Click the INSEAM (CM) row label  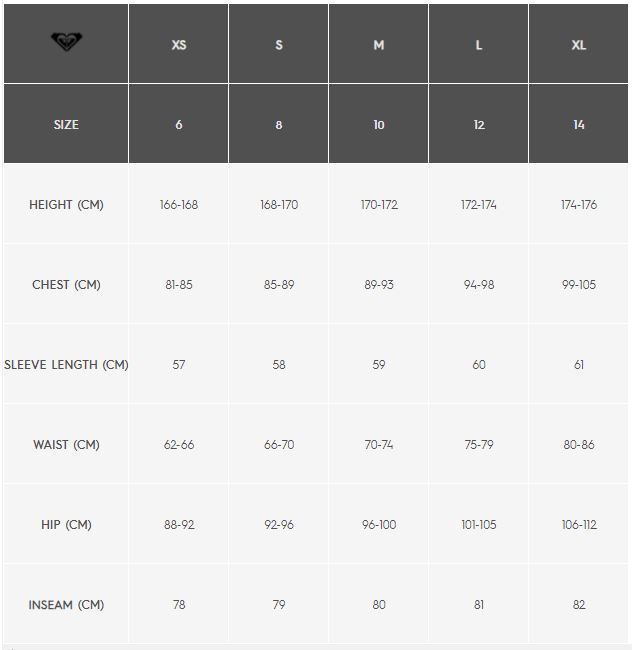pos(66,605)
